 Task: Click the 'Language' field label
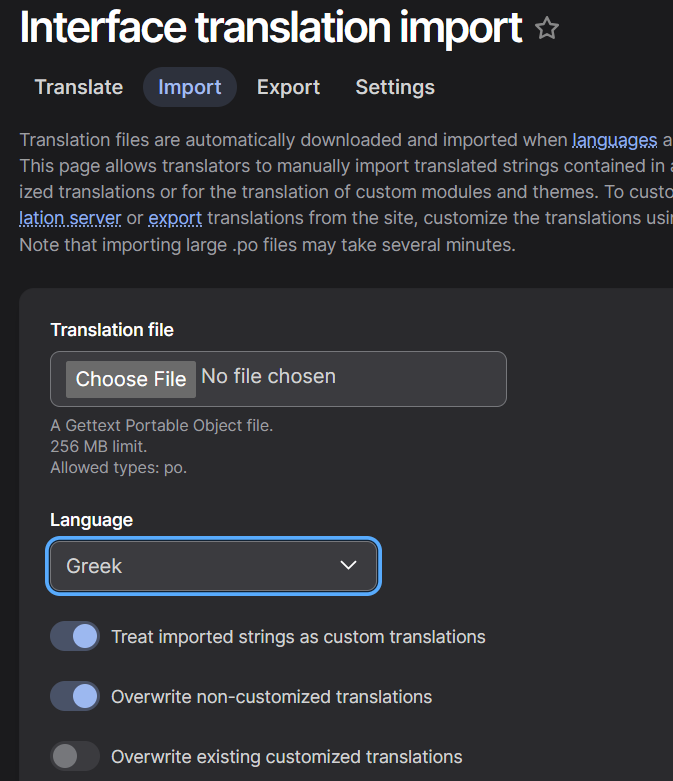point(91,520)
